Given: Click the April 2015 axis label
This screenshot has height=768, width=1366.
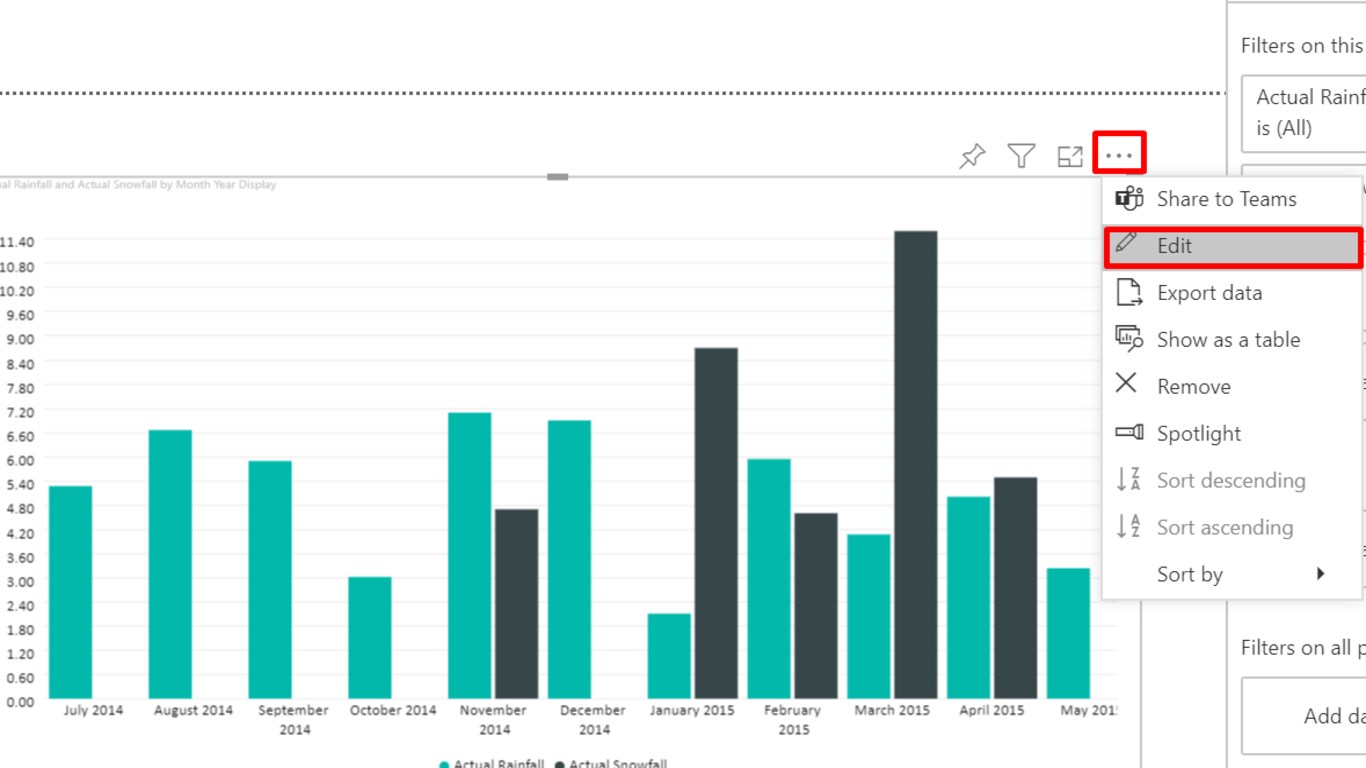Looking at the screenshot, I should pos(992,710).
